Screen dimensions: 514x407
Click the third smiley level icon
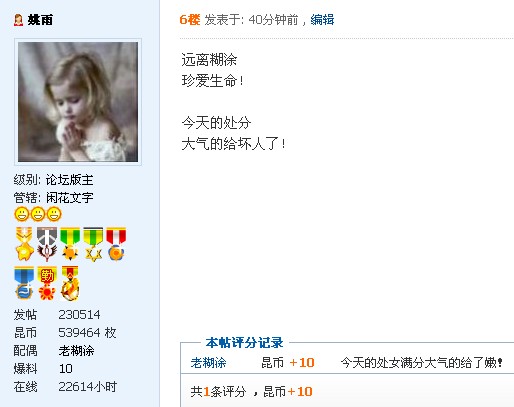[54, 214]
